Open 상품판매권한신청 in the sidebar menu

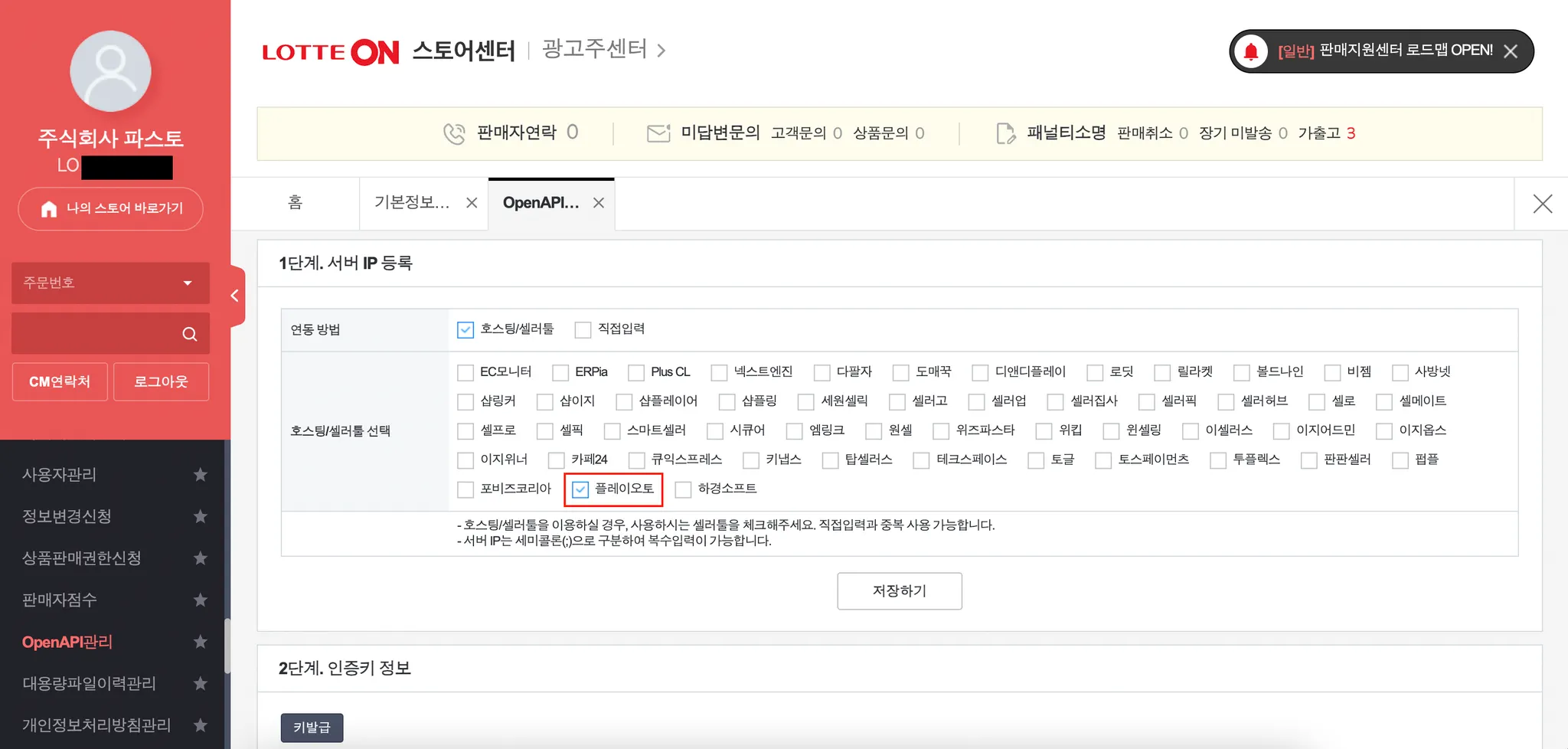[82, 558]
